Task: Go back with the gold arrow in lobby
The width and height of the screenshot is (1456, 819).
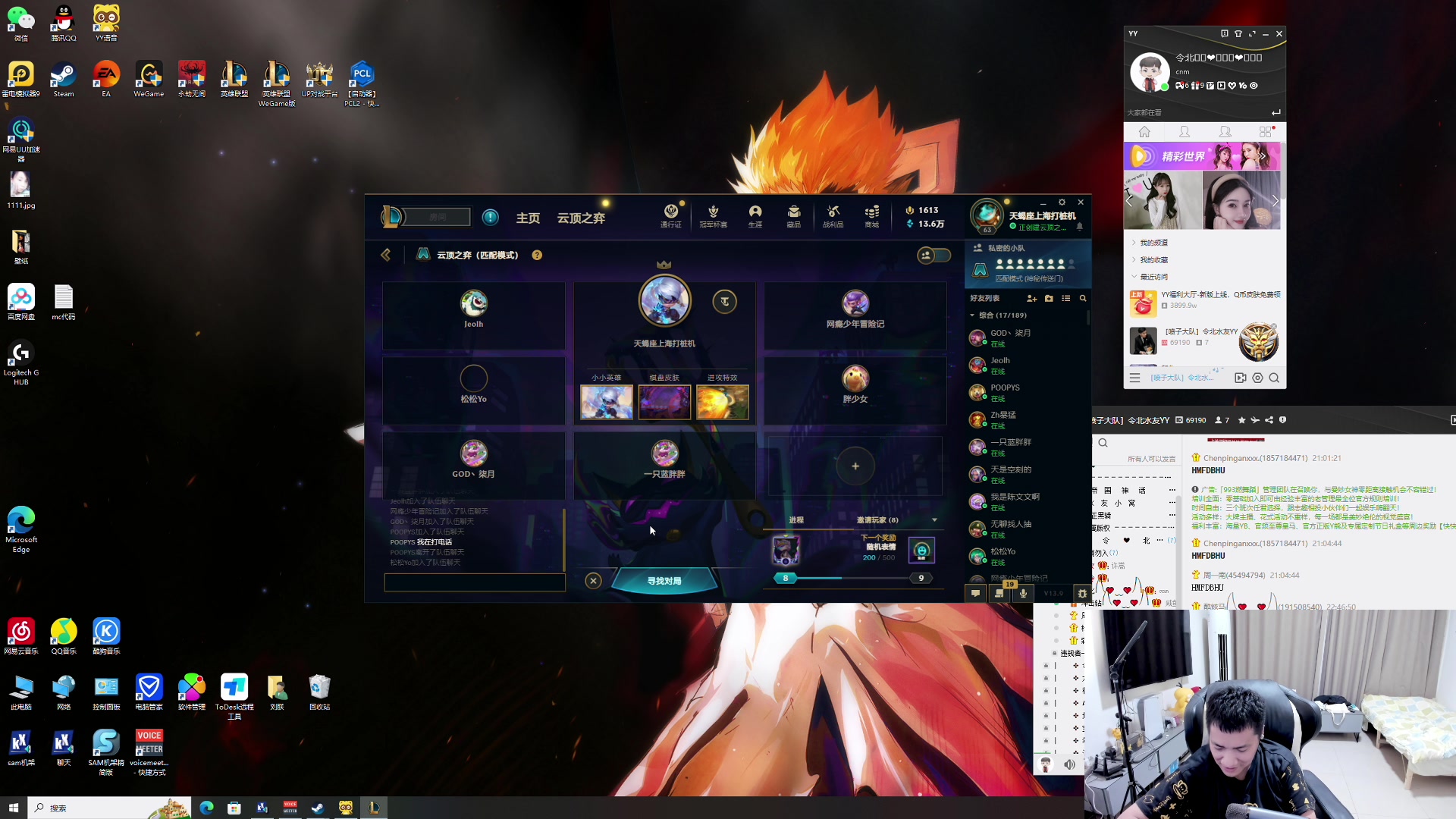Action: click(386, 256)
